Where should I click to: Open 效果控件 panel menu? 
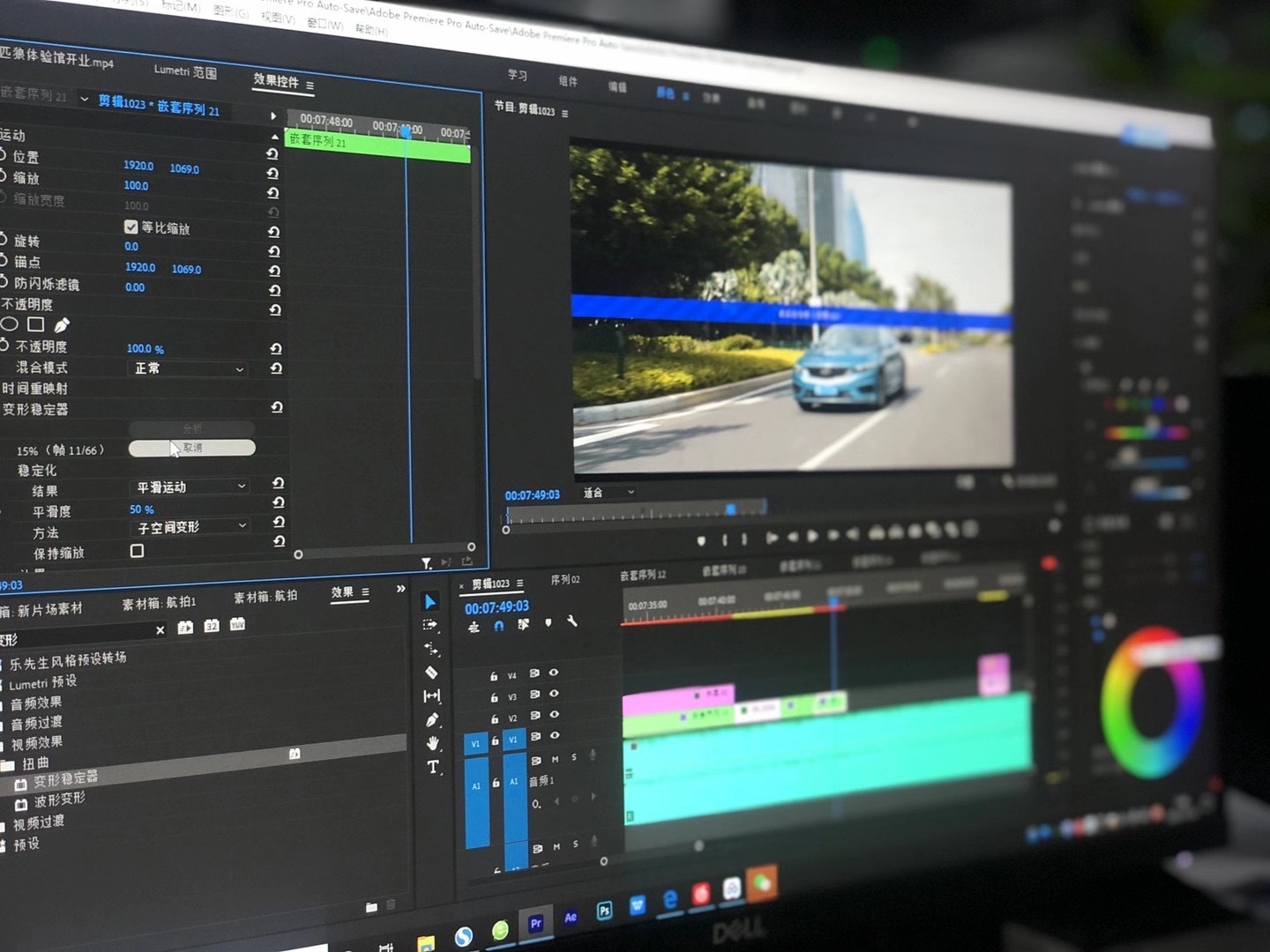(310, 86)
